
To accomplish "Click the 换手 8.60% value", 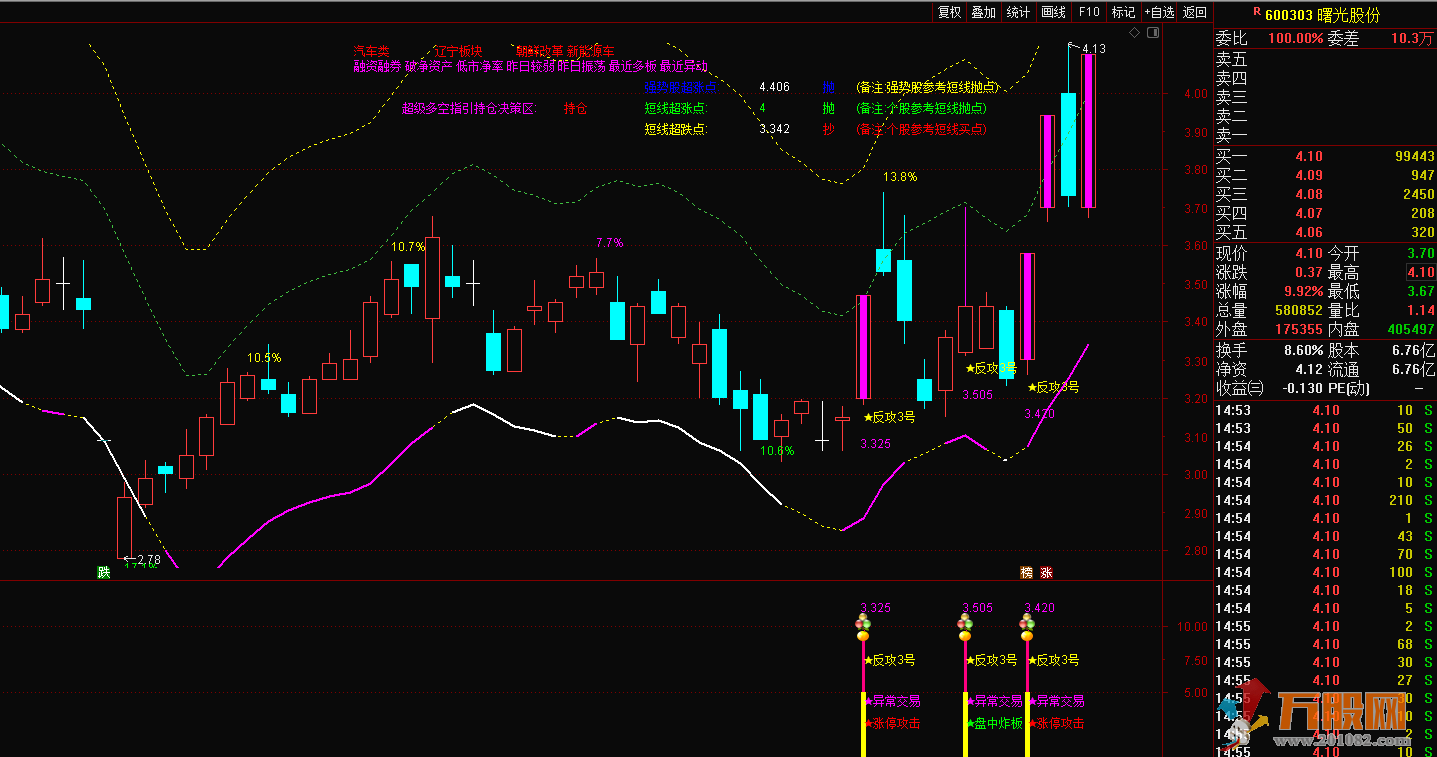I will [x=1304, y=351].
